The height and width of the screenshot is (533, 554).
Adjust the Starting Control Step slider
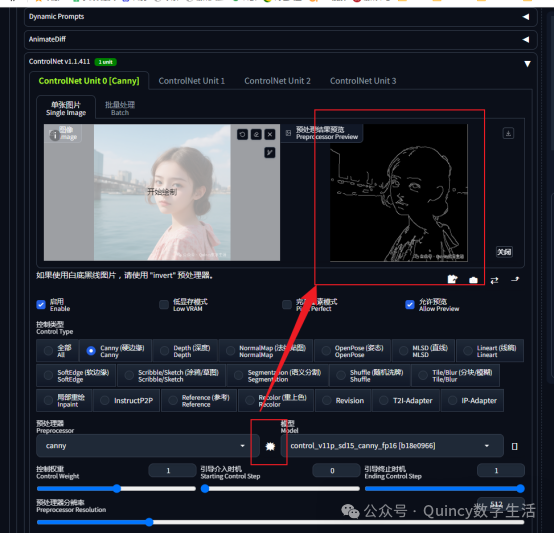(x=280, y=489)
